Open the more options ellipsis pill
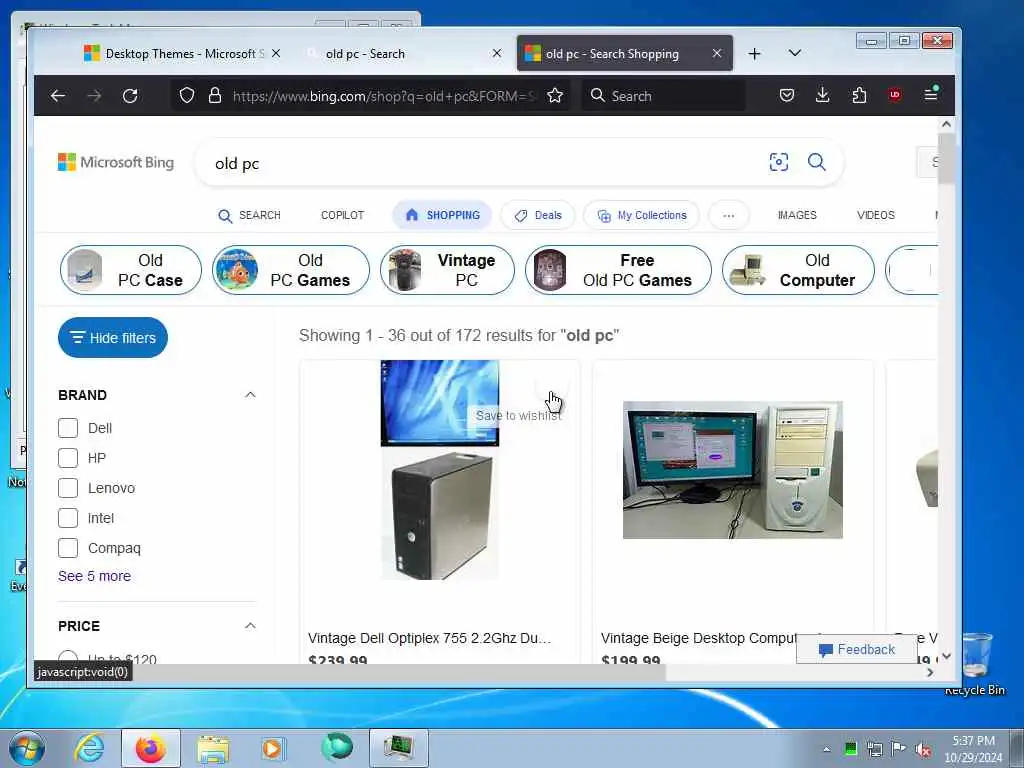This screenshot has height=768, width=1024. [x=729, y=216]
